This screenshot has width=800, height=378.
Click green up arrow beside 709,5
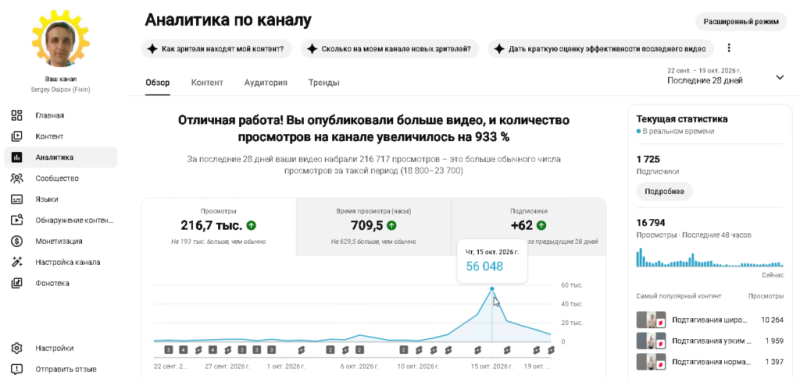391,225
